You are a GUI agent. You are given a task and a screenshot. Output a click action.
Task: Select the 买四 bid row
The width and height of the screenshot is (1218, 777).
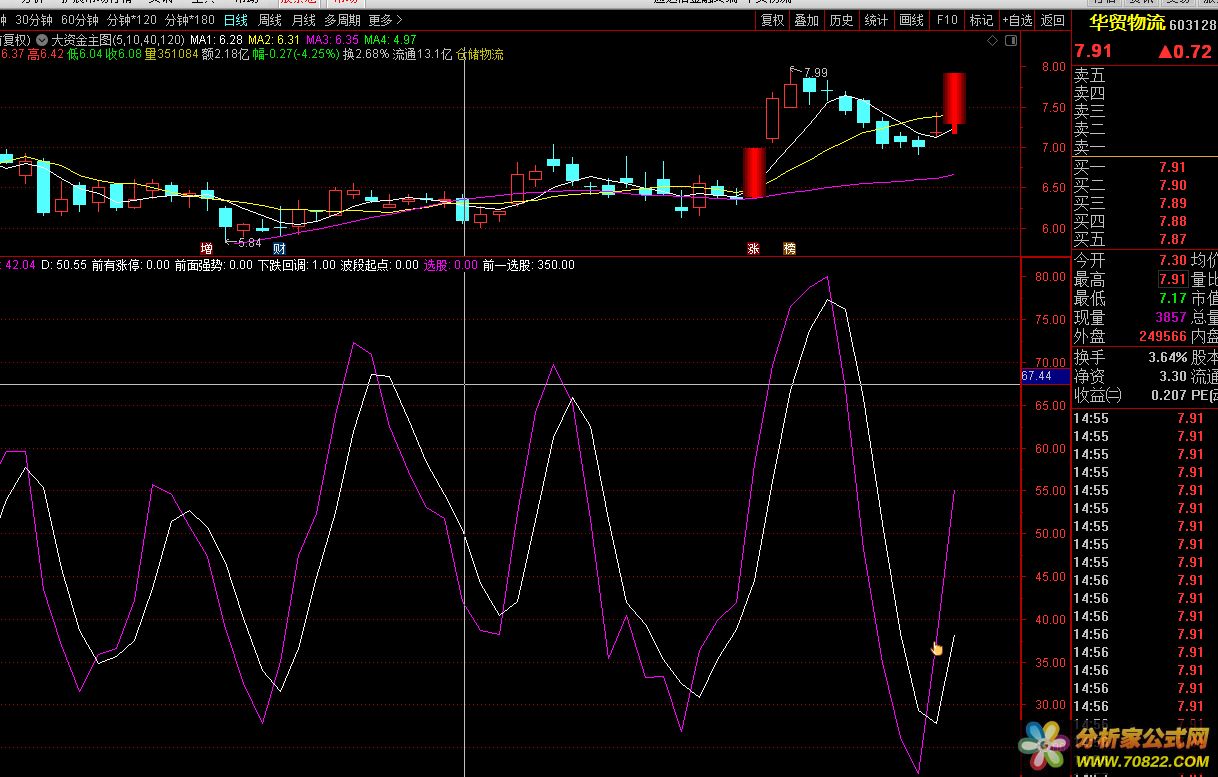1145,221
